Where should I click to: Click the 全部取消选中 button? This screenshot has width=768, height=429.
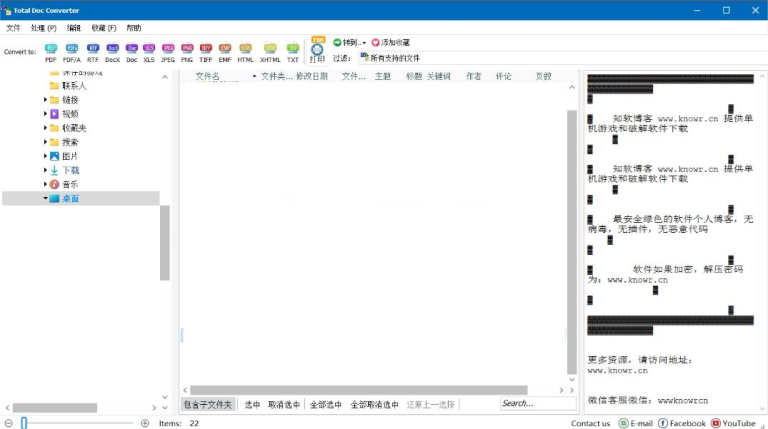coord(374,405)
